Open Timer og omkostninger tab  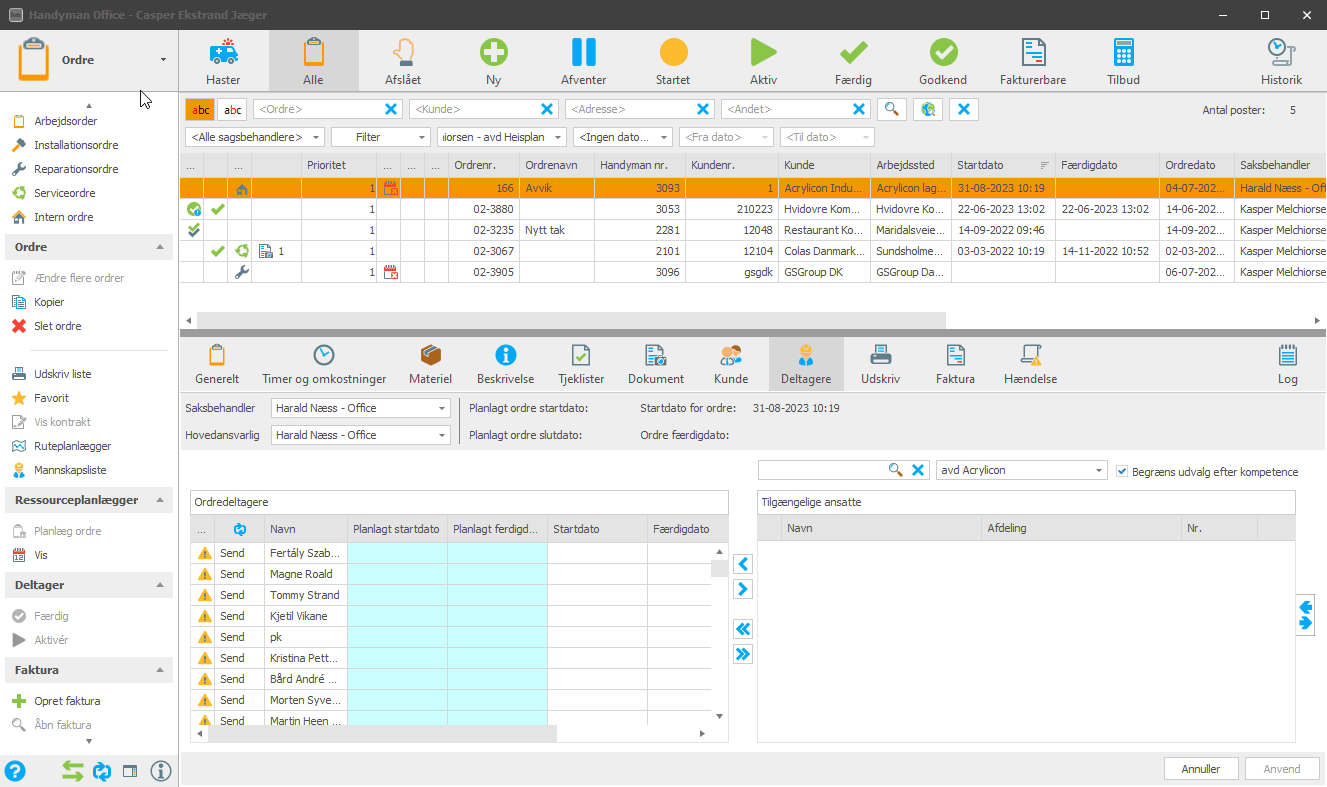tap(324, 364)
